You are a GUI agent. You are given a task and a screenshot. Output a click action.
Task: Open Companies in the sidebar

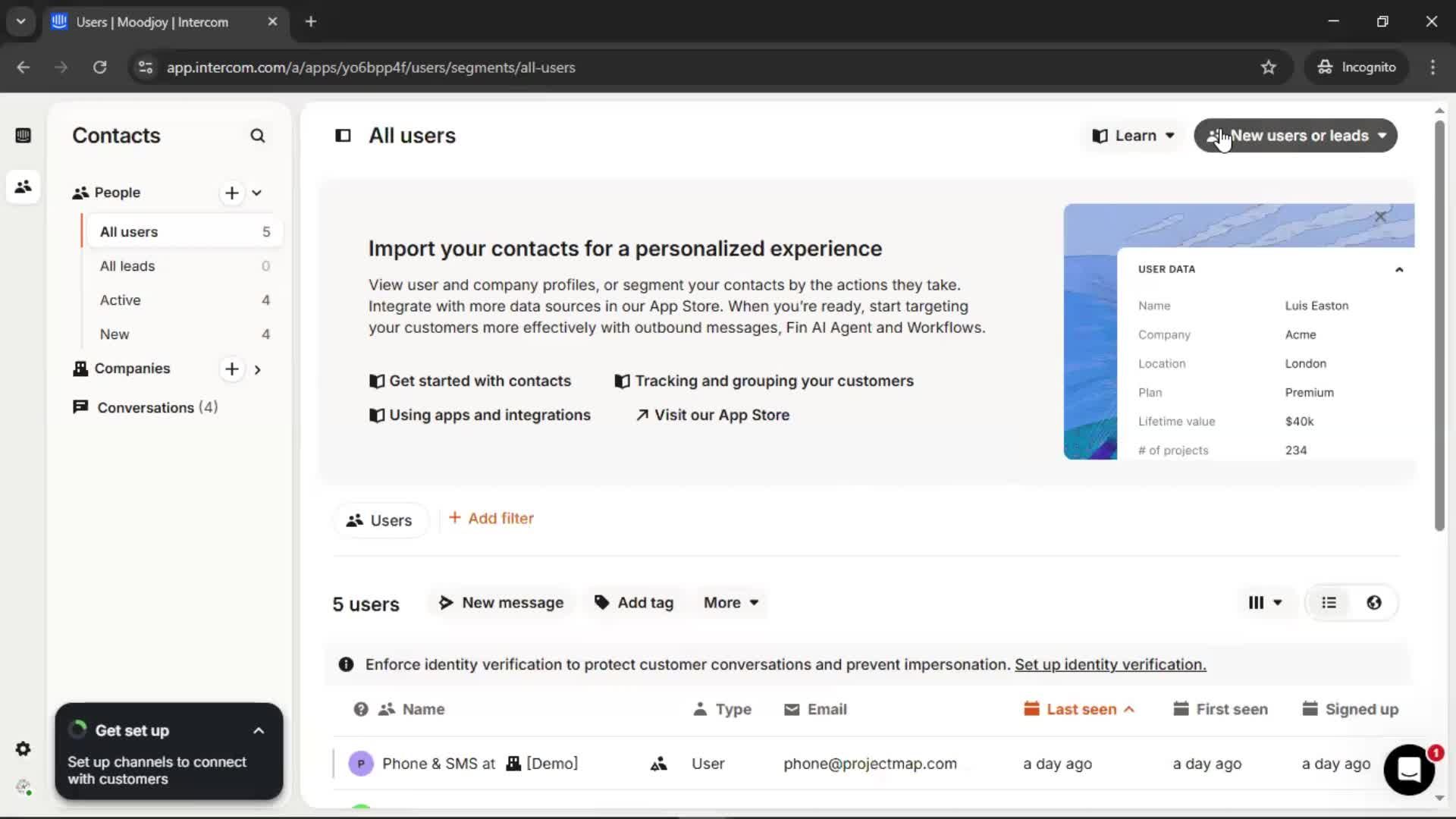[x=132, y=369]
